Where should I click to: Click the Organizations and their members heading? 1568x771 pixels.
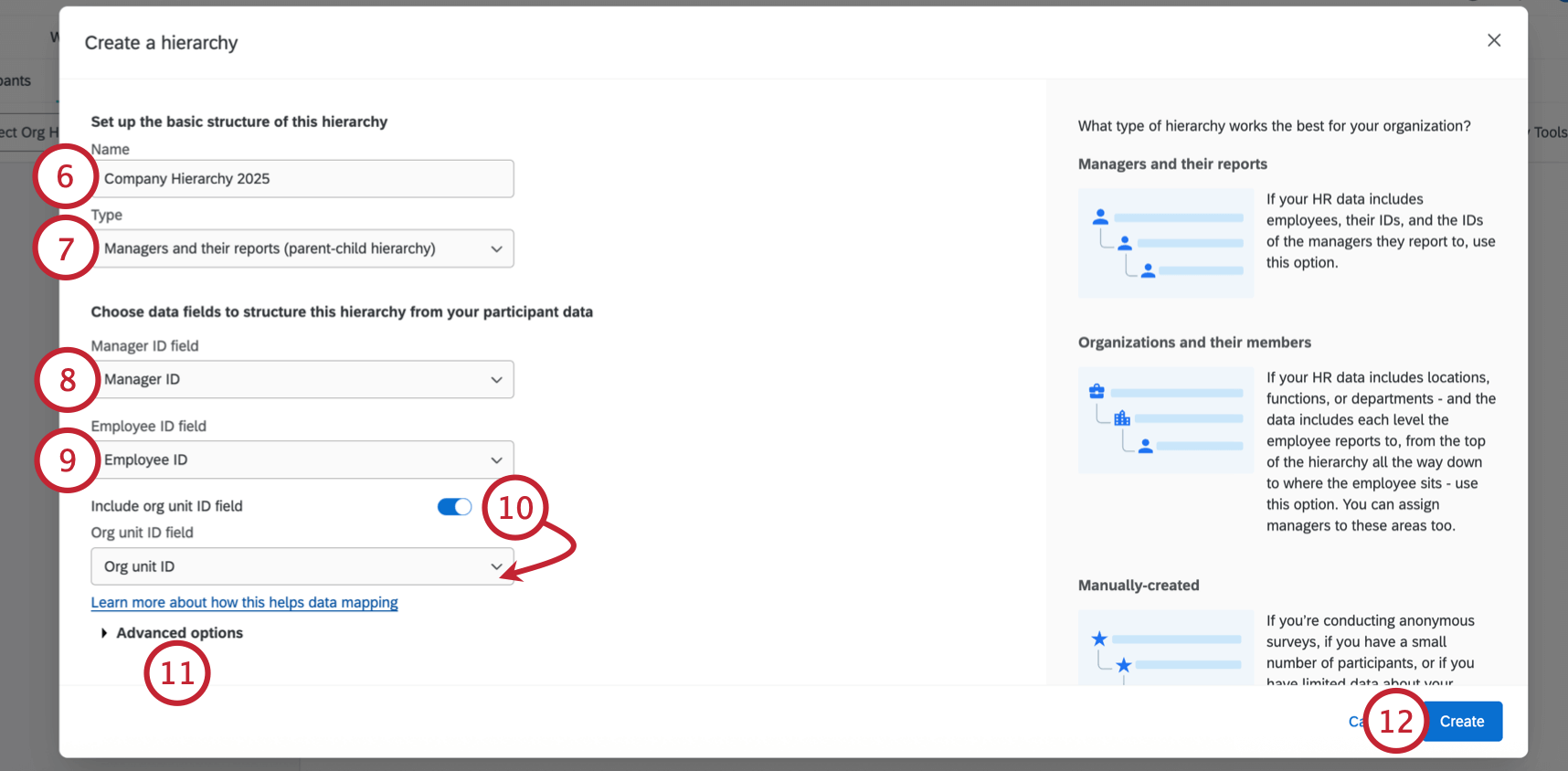(1194, 343)
